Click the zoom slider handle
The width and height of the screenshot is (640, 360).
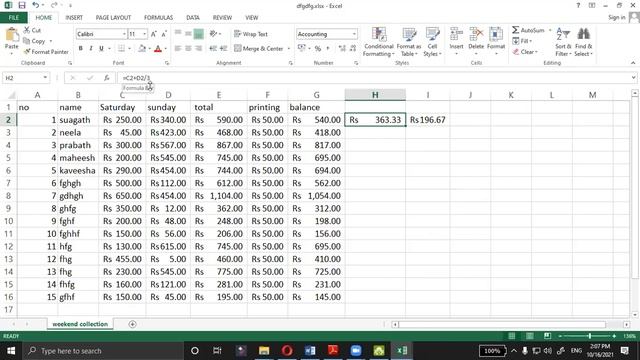coord(589,336)
